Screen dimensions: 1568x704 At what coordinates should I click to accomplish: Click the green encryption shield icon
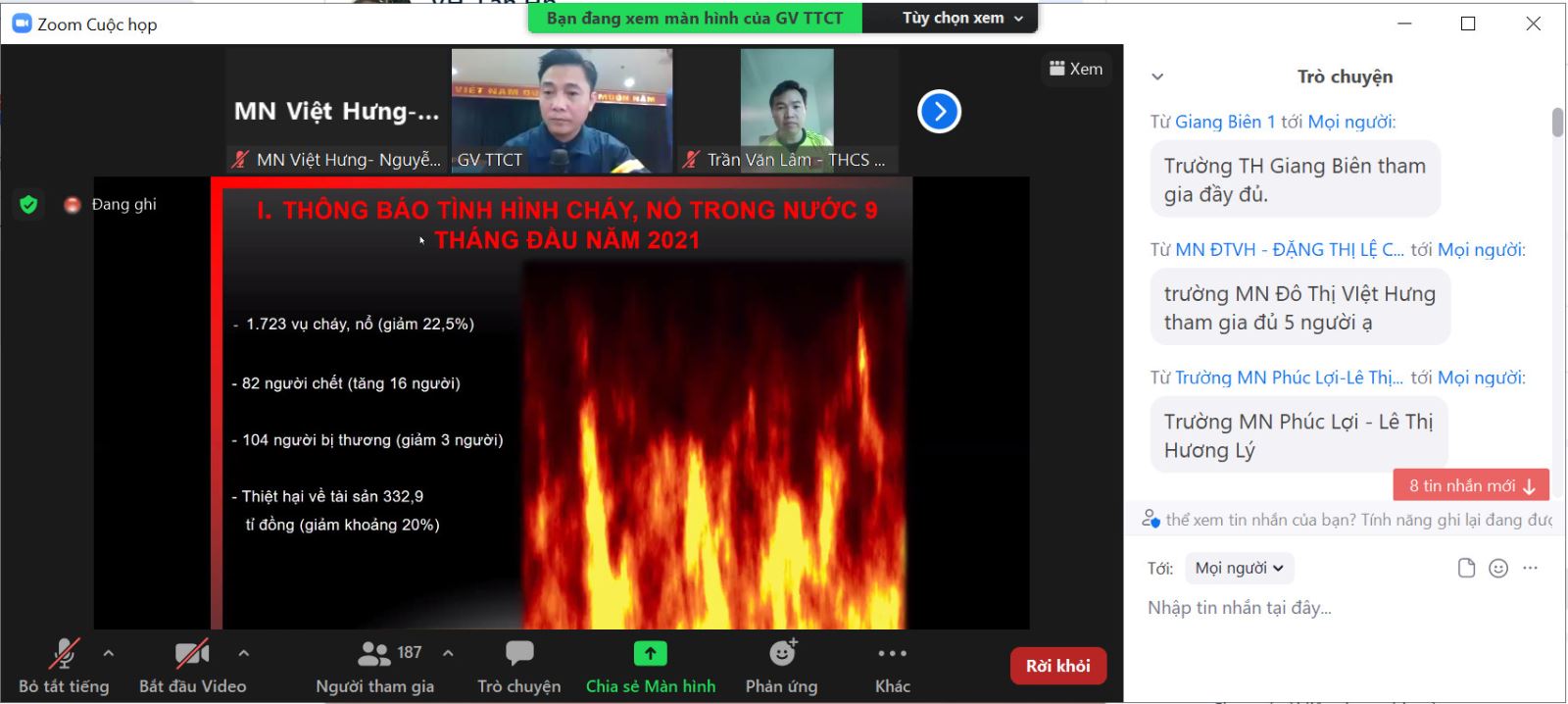click(x=28, y=204)
